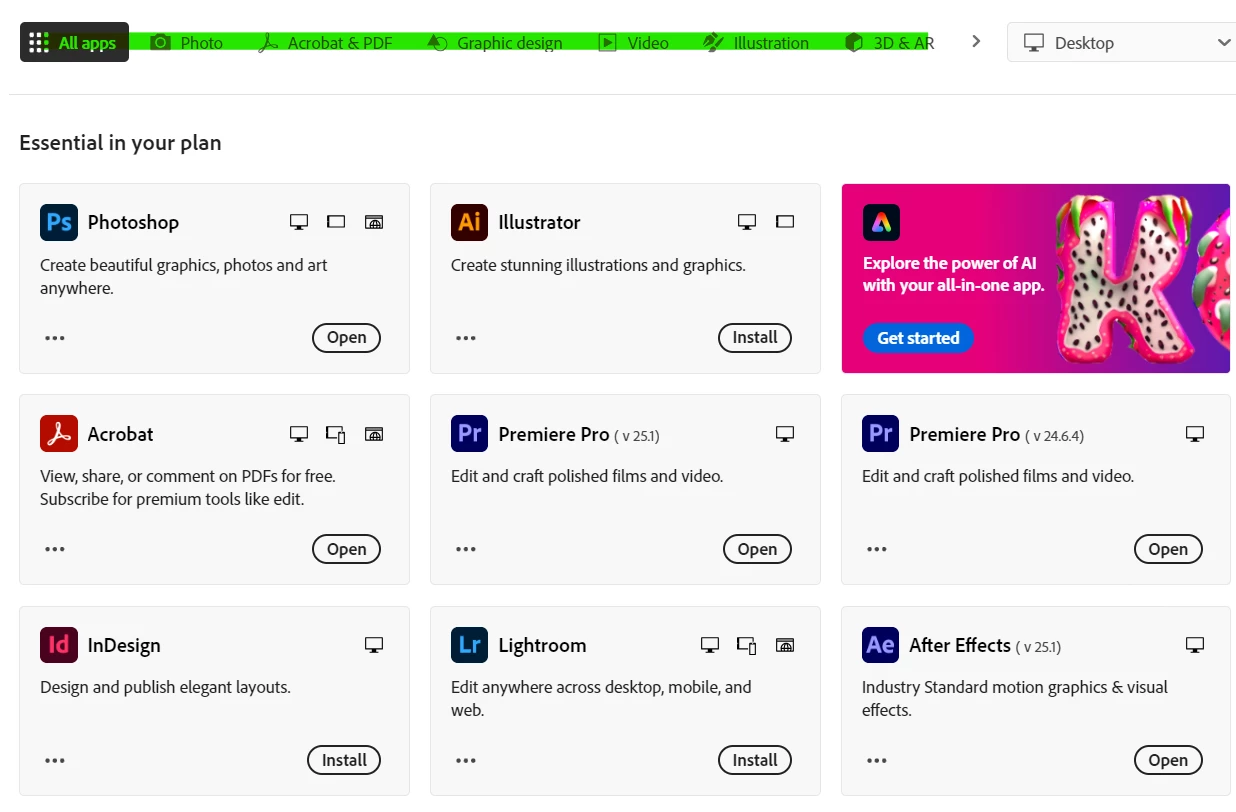Click After Effects' desktop platform icon
Screen dimensions: 1236x812
pos(1195,645)
